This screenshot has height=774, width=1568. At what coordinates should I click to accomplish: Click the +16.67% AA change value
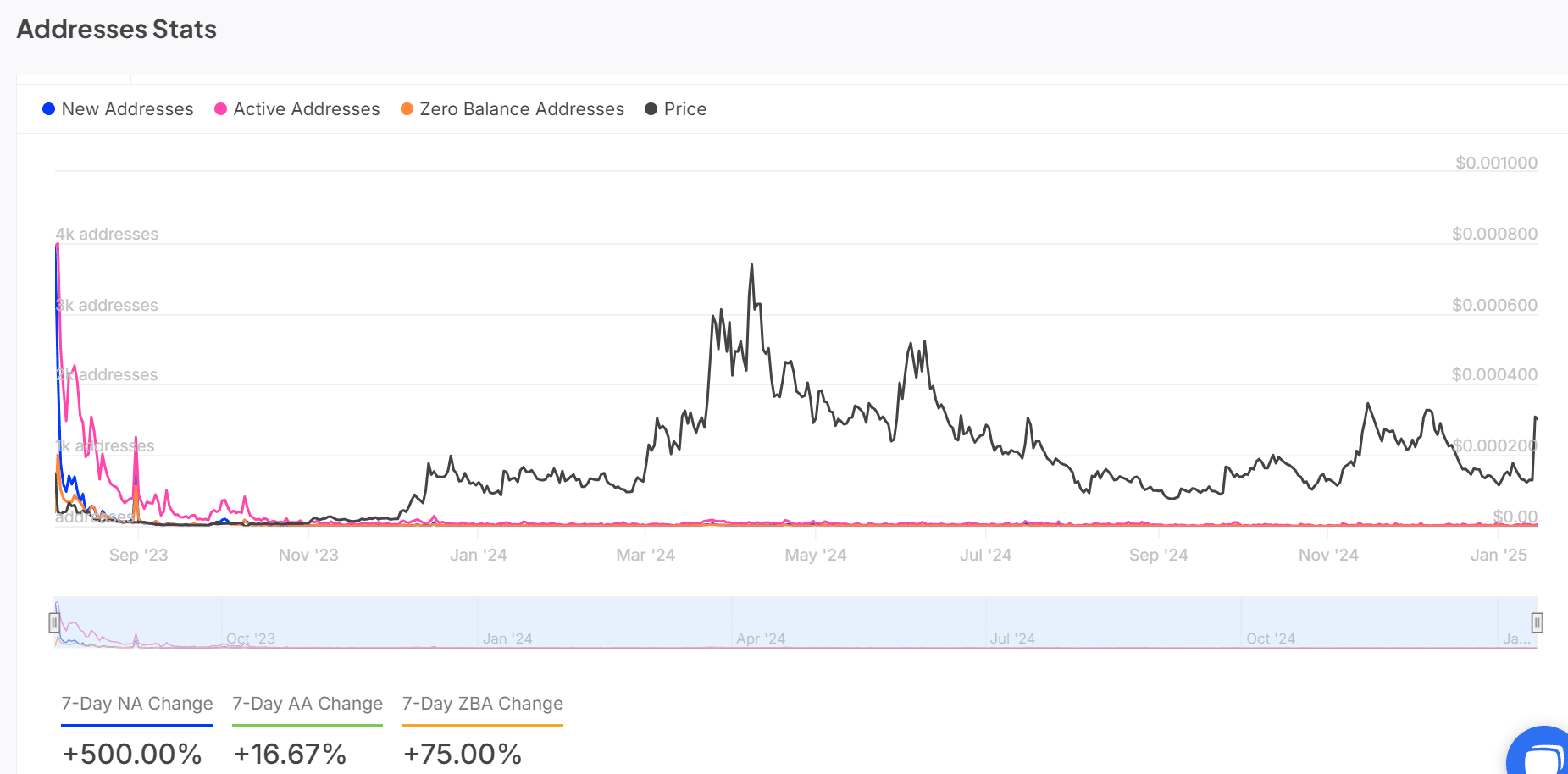[x=290, y=754]
